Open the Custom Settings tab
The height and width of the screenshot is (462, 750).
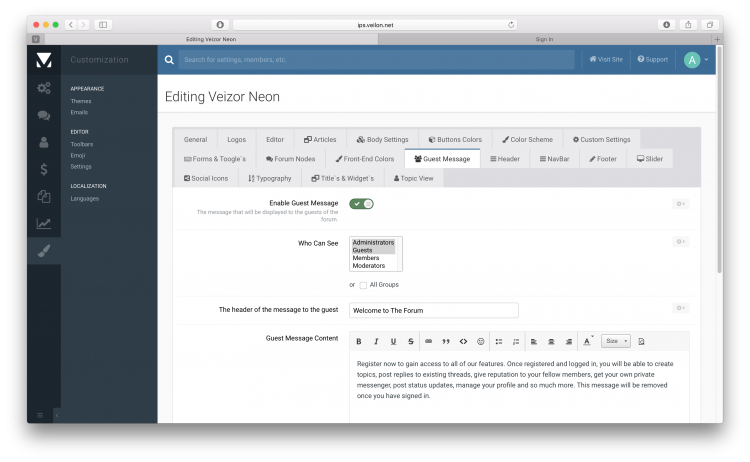coord(602,139)
